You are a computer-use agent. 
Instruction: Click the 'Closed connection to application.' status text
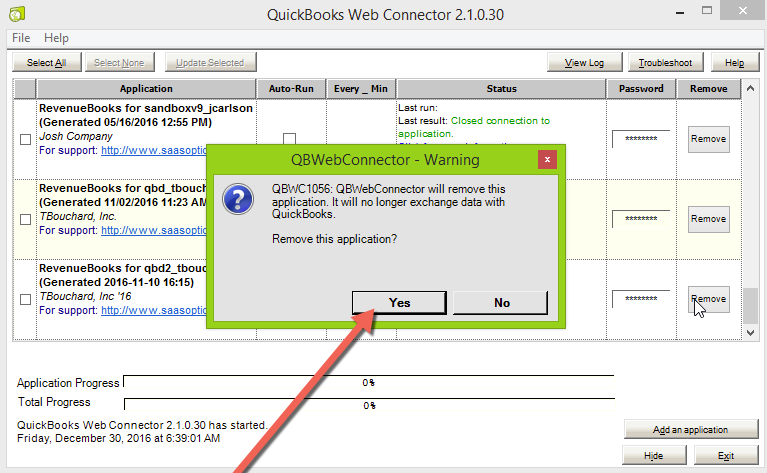pos(474,127)
